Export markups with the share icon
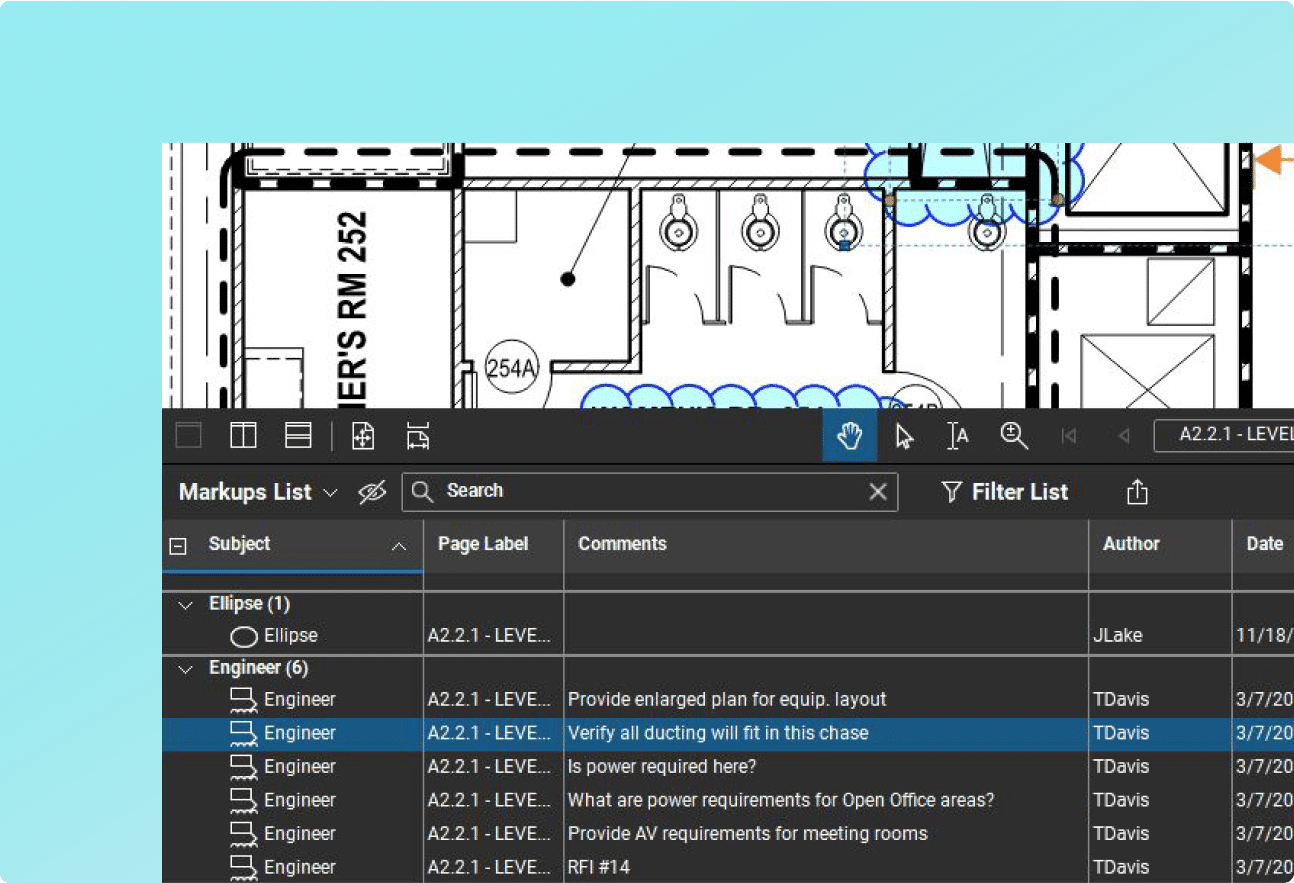Viewport: 1294px width, 883px height. click(1137, 492)
